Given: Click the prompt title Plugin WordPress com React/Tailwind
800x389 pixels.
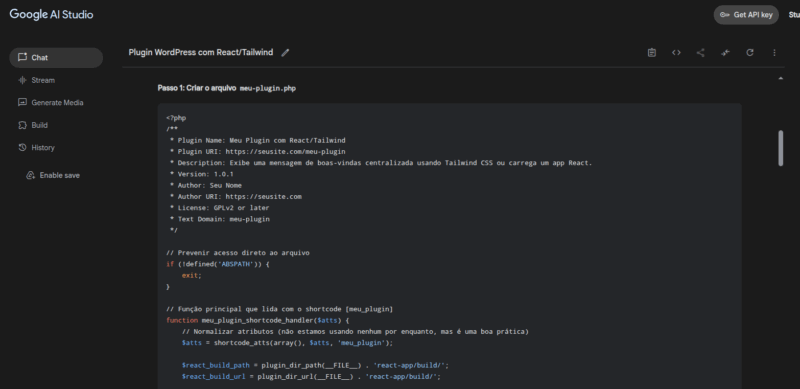Looking at the screenshot, I should pos(201,53).
